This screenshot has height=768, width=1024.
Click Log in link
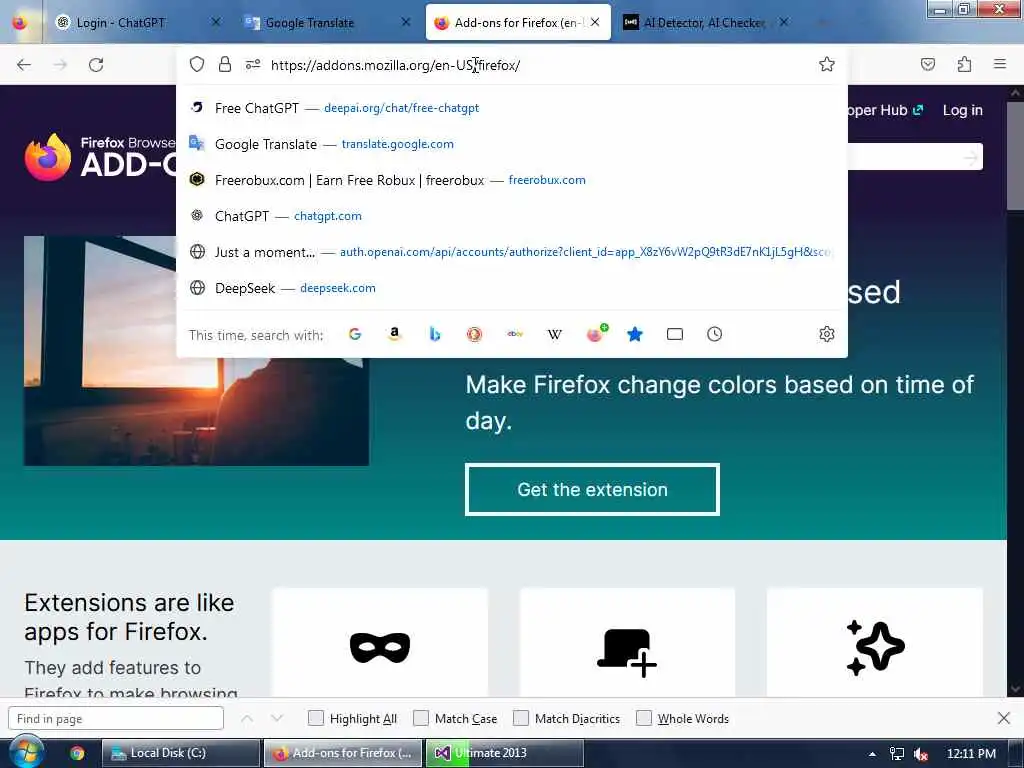coord(963,110)
